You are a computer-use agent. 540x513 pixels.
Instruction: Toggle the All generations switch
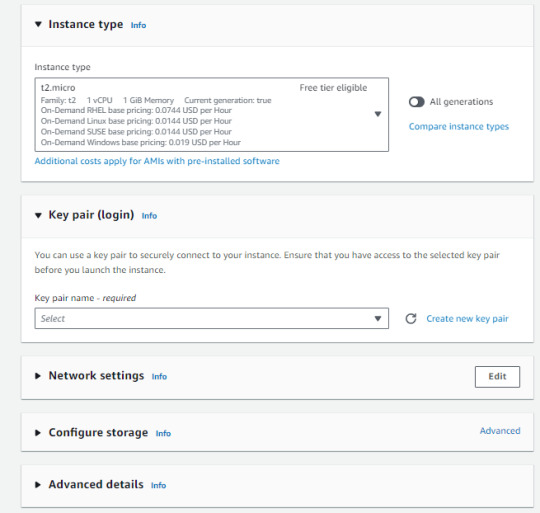[416, 102]
